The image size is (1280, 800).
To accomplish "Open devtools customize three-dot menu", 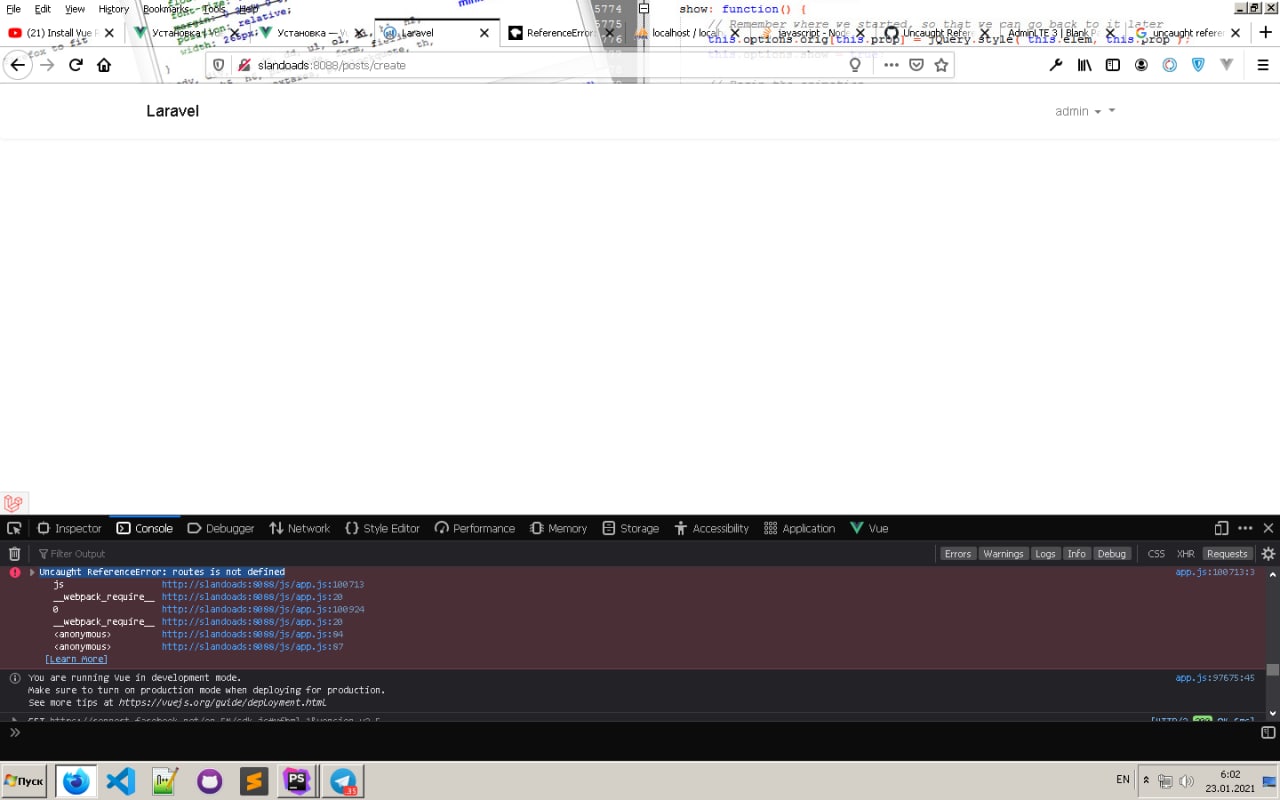I will [1245, 528].
